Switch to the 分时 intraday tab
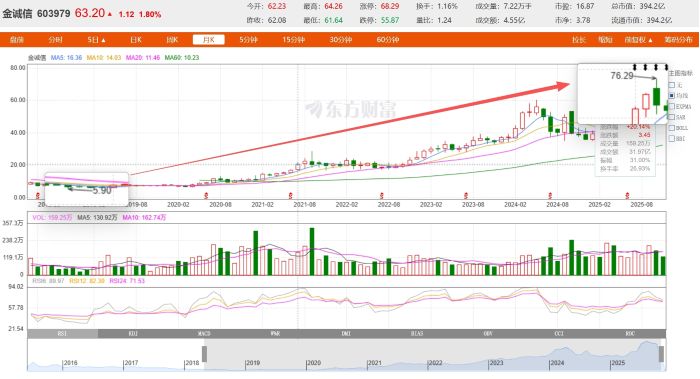This screenshot has height=379, width=700. coord(55,40)
